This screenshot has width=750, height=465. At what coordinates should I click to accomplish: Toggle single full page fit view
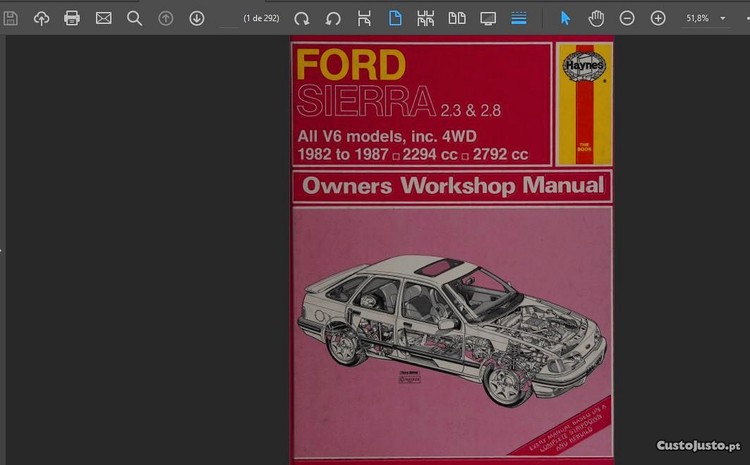(x=395, y=18)
